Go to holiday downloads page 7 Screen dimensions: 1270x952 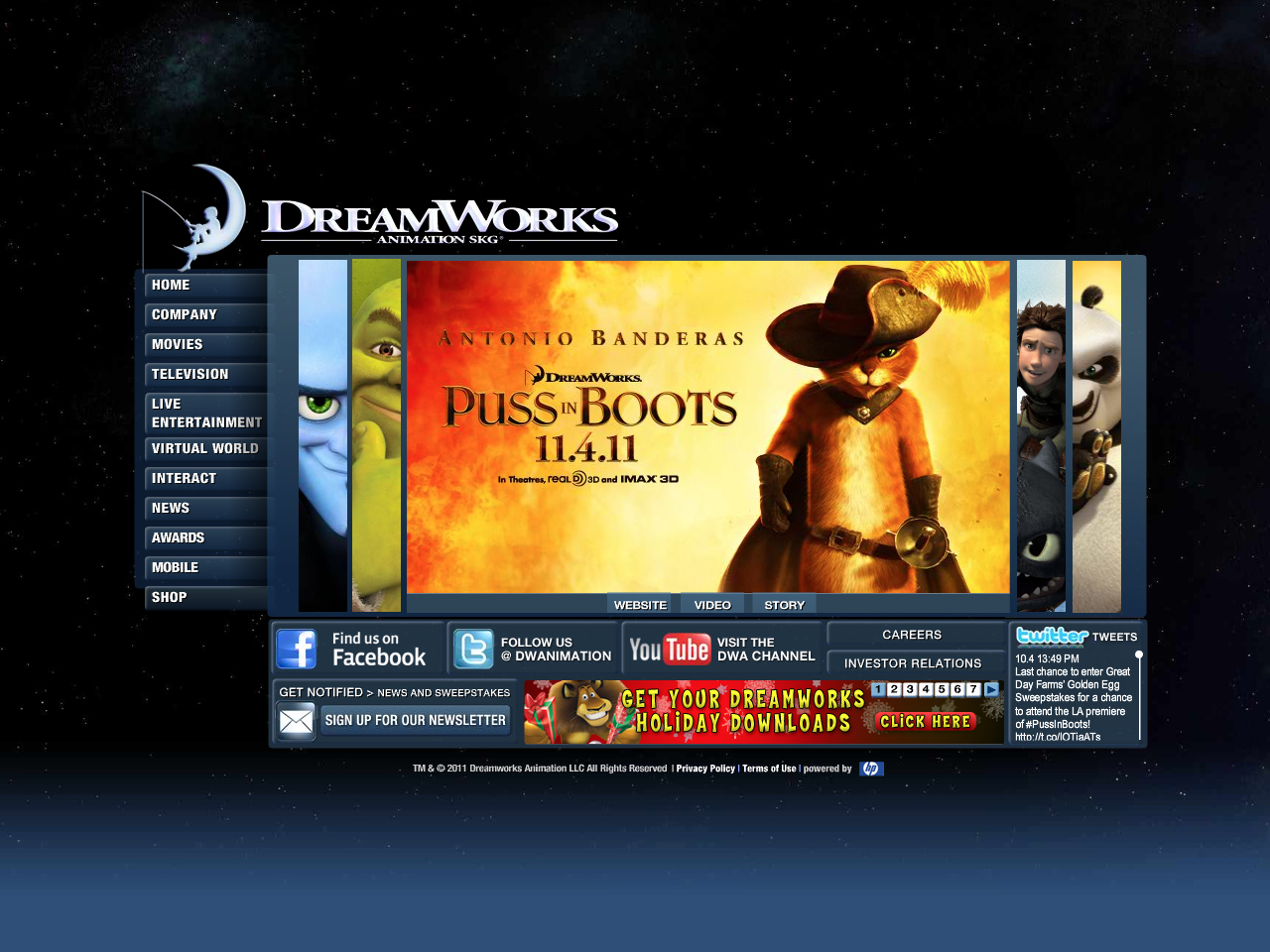[x=973, y=689]
